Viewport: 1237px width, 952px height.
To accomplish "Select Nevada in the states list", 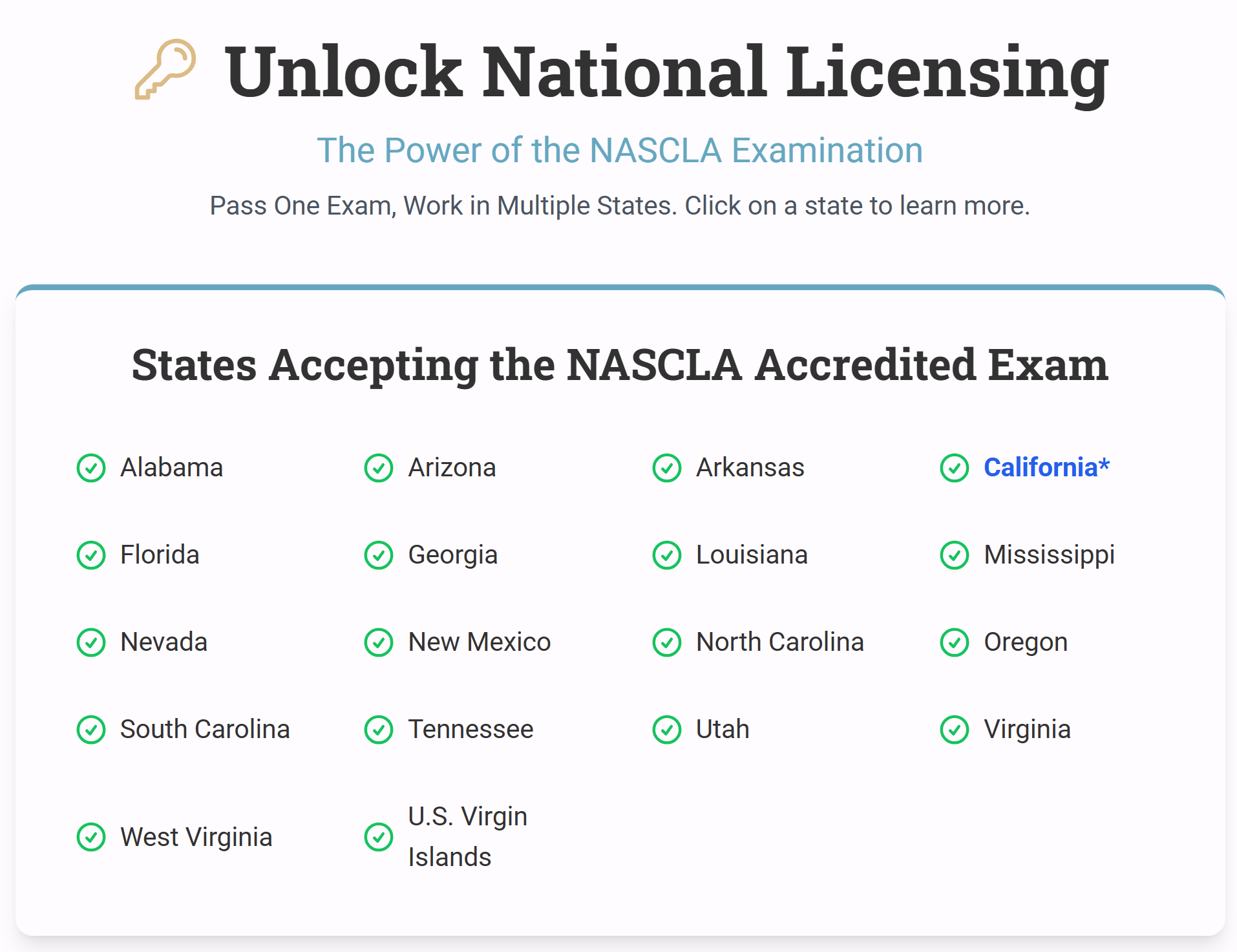I will click(164, 642).
